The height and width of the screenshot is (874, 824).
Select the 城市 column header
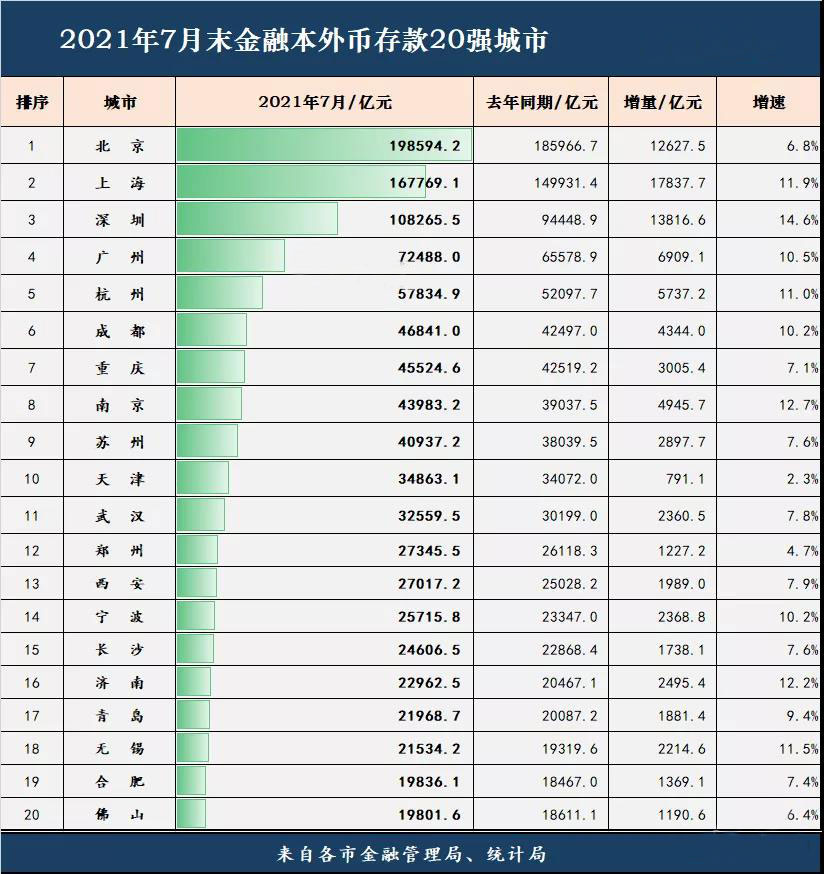(120, 102)
